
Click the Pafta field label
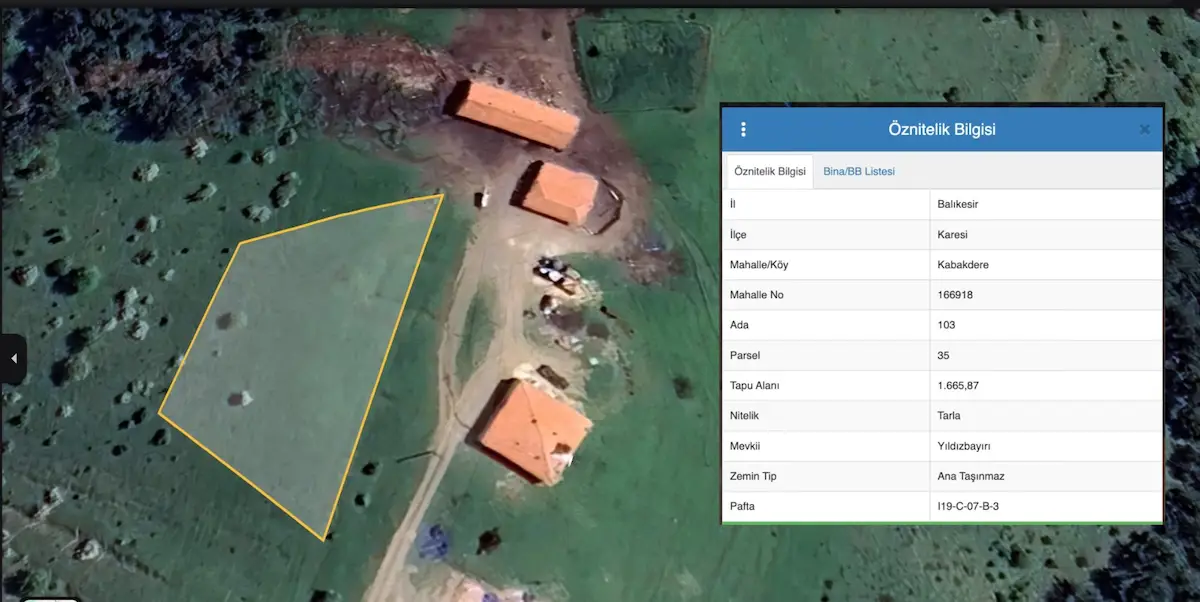pos(743,506)
